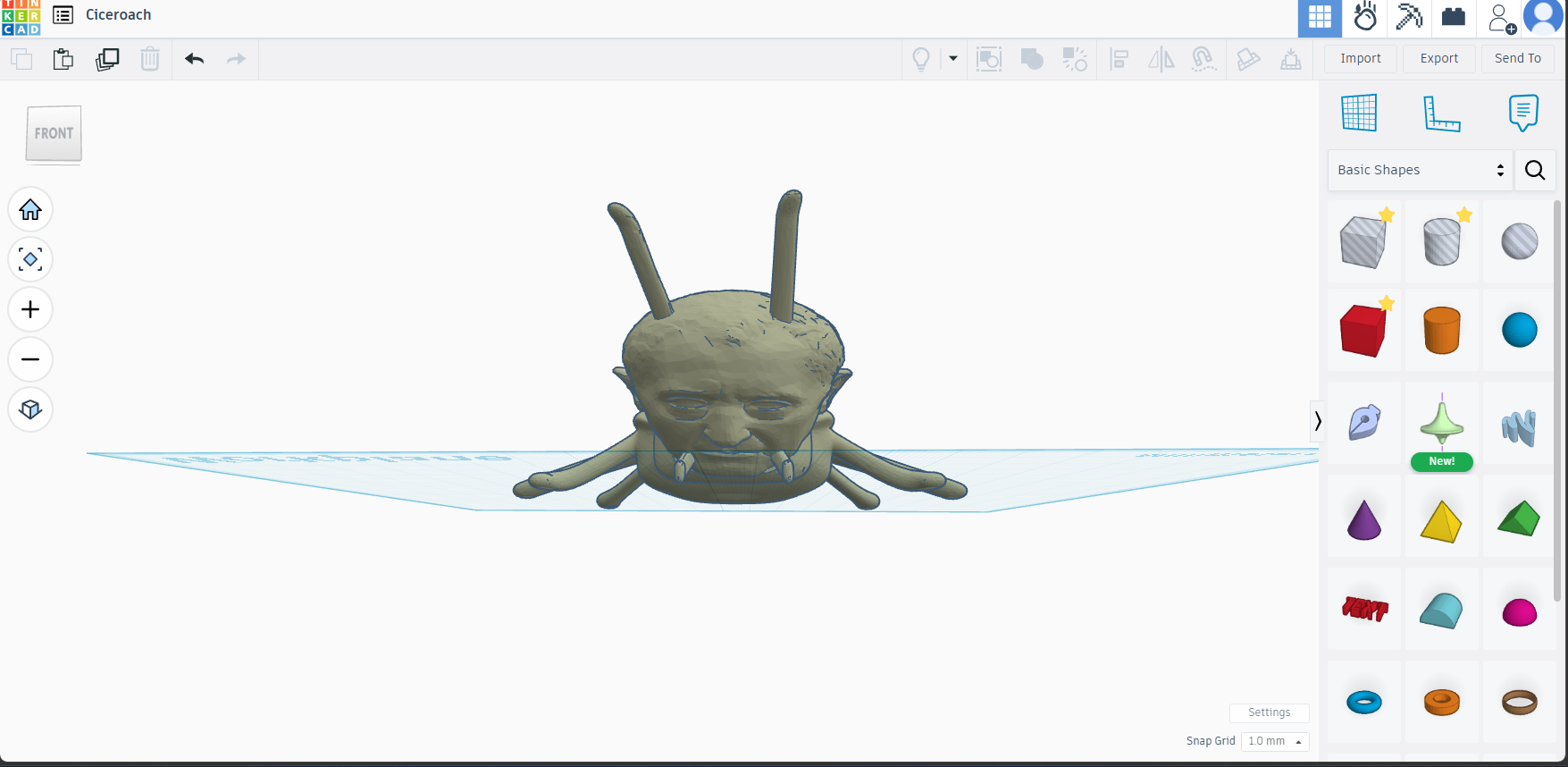Click the Export button
Screen dimensions: 1568x767
click(x=1439, y=58)
